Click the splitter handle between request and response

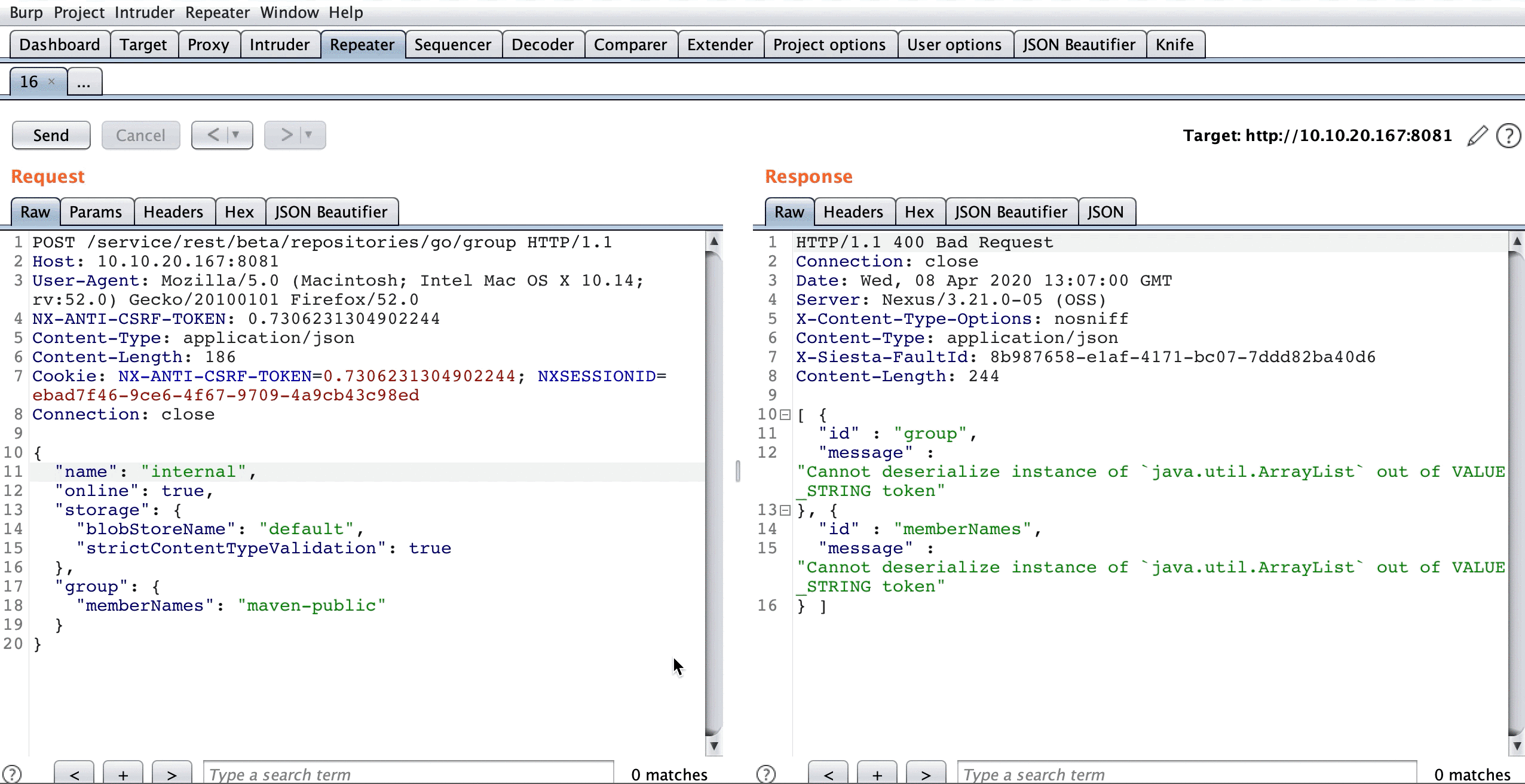[738, 471]
